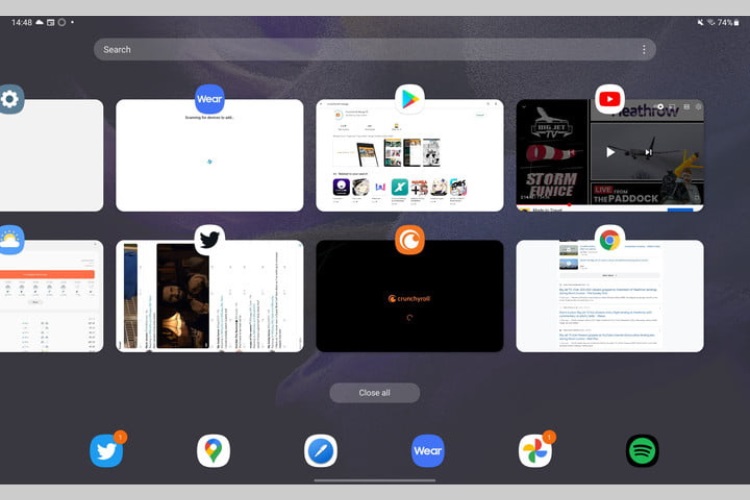Launch Galaxy Wearable from the dock
Image resolution: width=750 pixels, height=500 pixels.
click(428, 451)
